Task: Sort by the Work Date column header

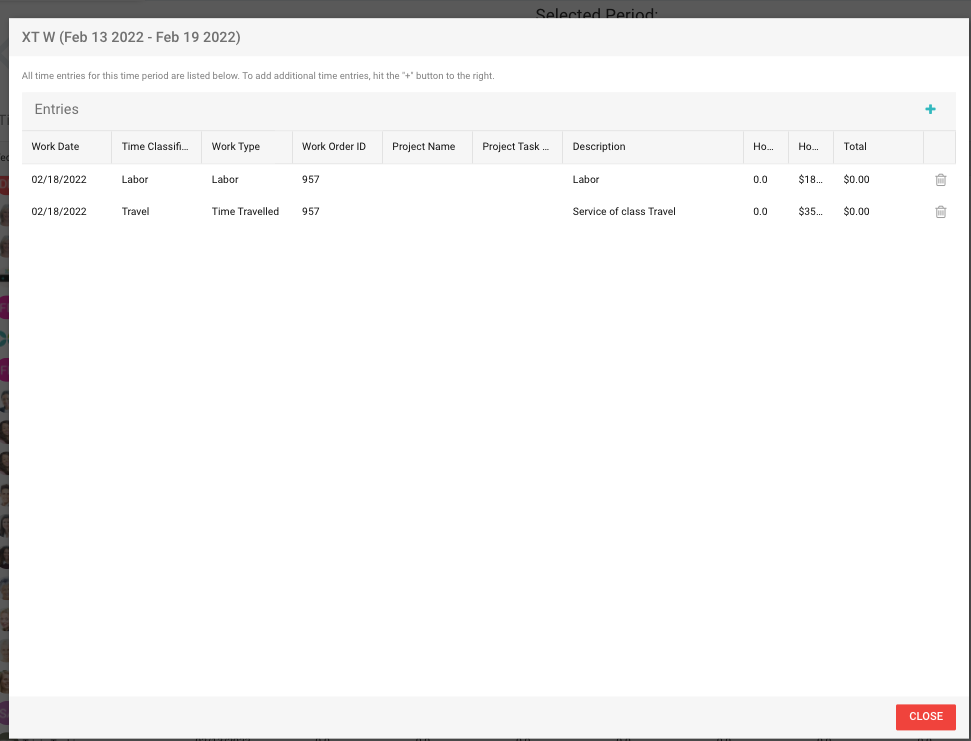Action: click(x=56, y=147)
